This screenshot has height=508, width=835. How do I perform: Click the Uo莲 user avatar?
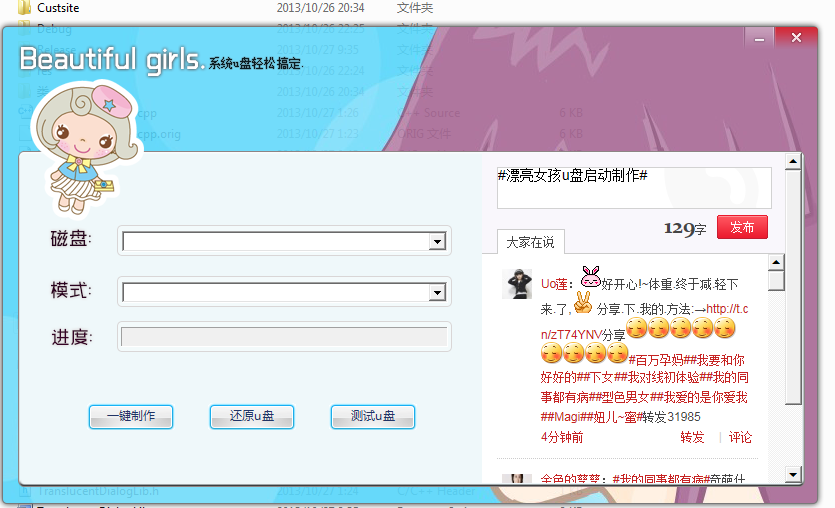517,284
